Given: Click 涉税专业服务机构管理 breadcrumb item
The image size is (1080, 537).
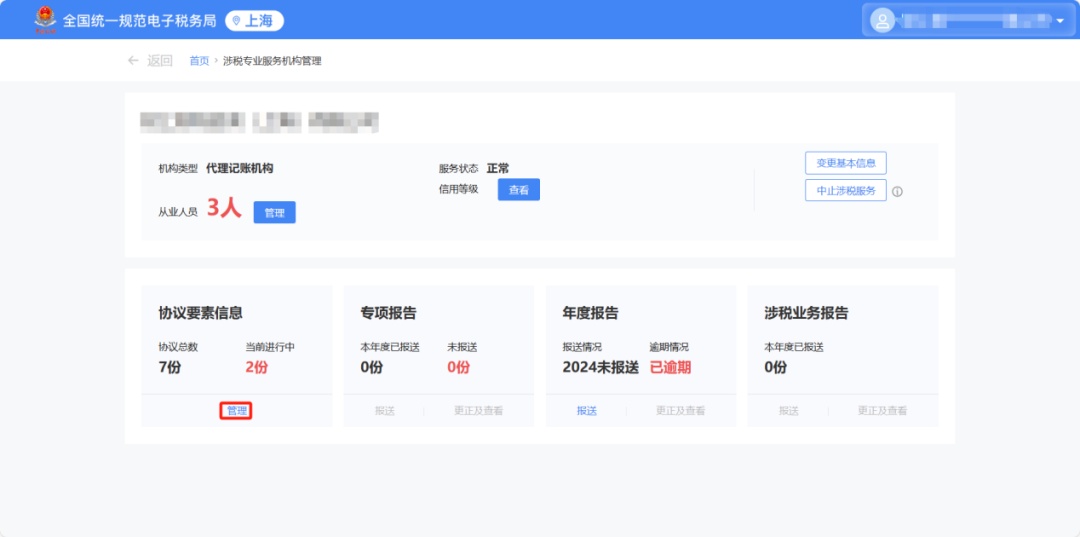Looking at the screenshot, I should (272, 61).
